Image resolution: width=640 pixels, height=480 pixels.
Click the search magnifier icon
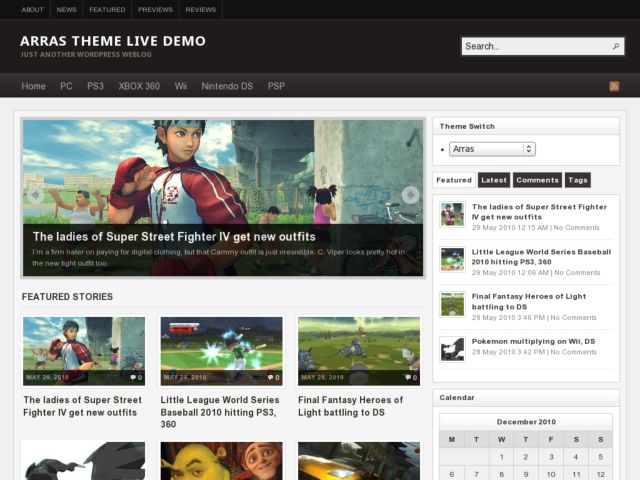pyautogui.click(x=616, y=46)
